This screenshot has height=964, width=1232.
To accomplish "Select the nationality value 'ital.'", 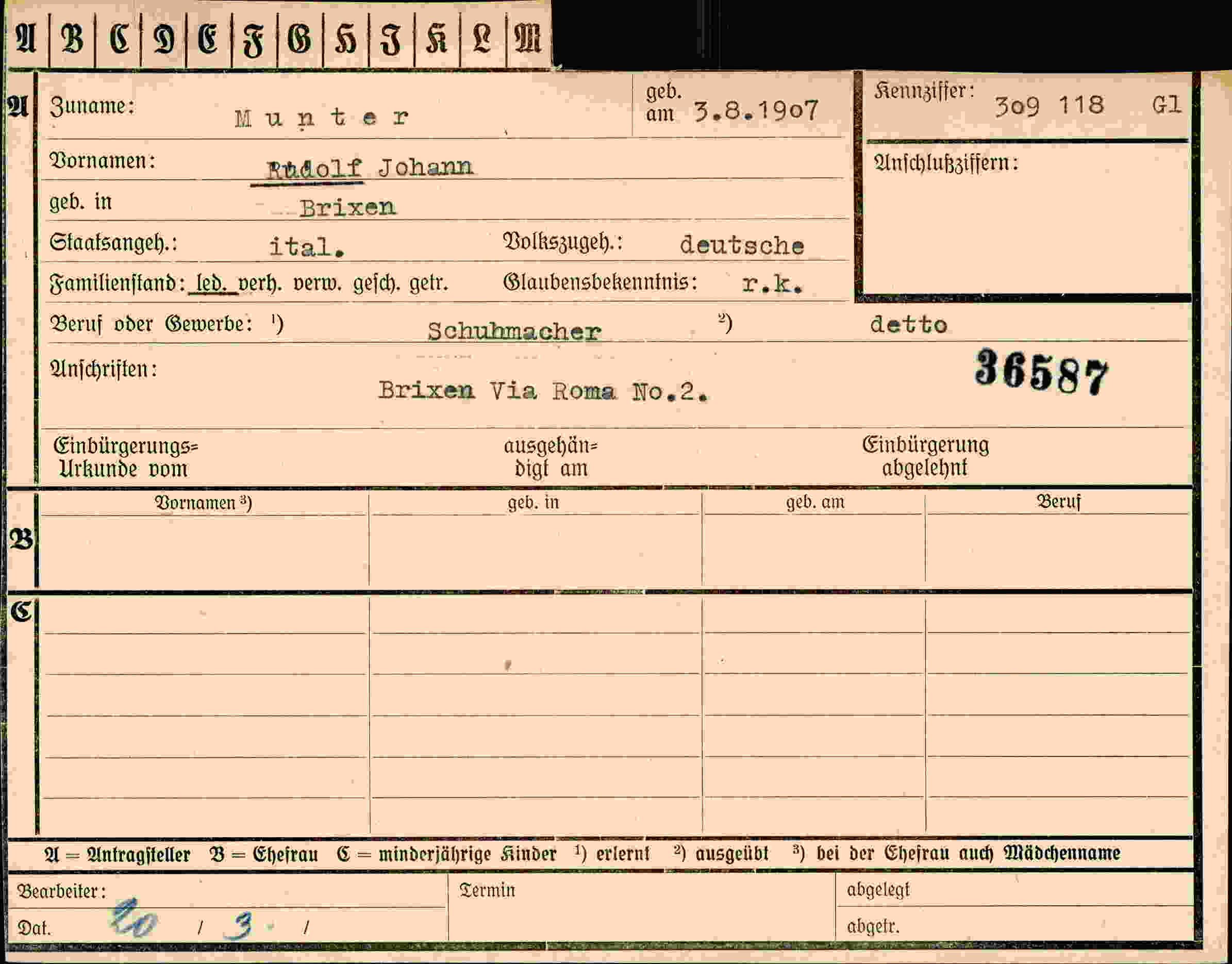I will (306, 247).
